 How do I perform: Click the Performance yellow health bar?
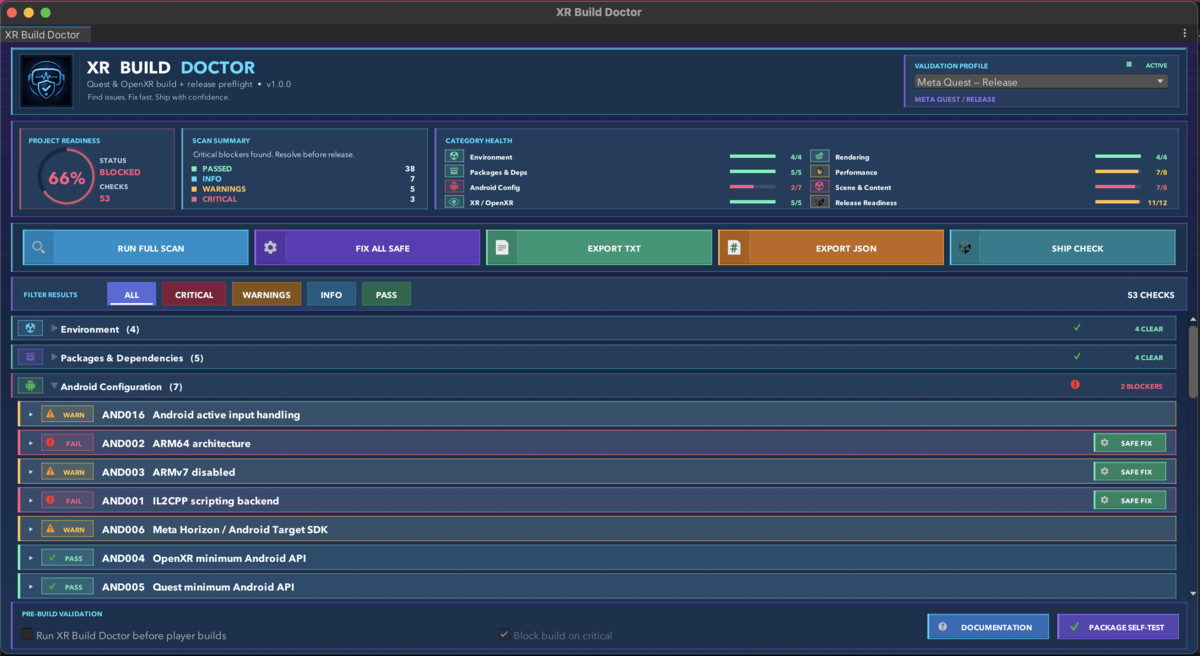1118,172
